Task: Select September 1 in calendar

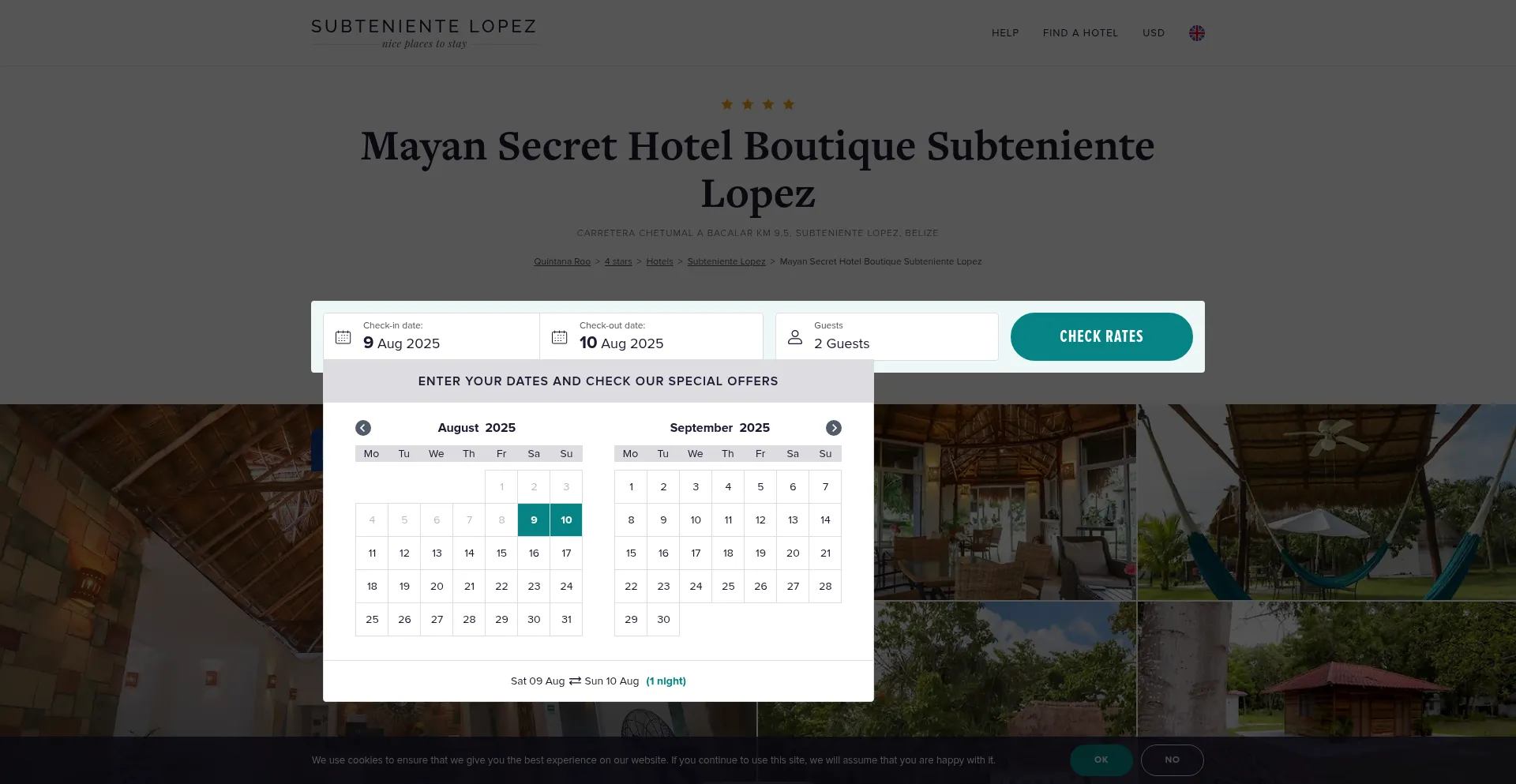Action: (x=631, y=487)
